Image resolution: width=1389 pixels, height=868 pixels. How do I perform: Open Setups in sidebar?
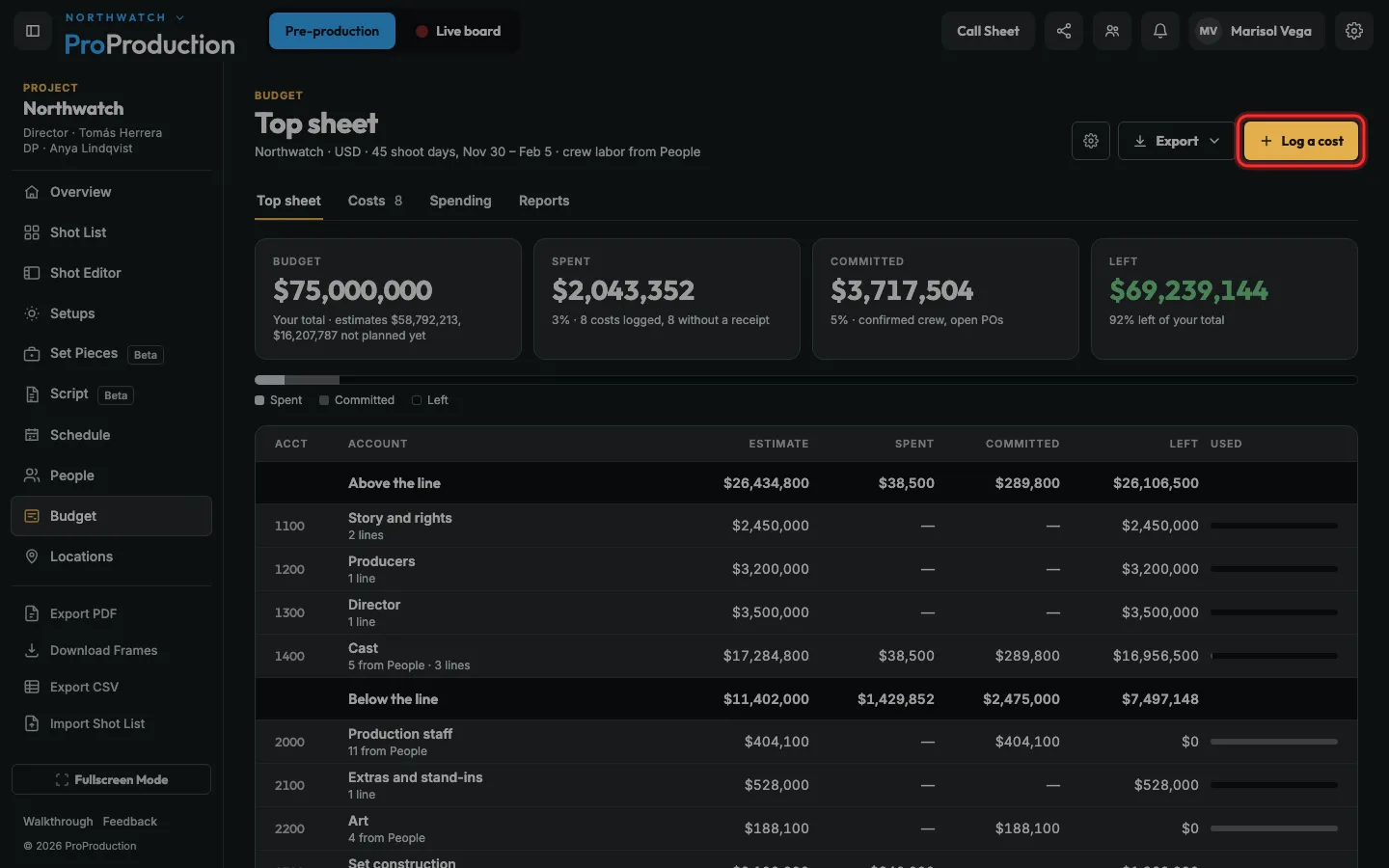click(112, 313)
